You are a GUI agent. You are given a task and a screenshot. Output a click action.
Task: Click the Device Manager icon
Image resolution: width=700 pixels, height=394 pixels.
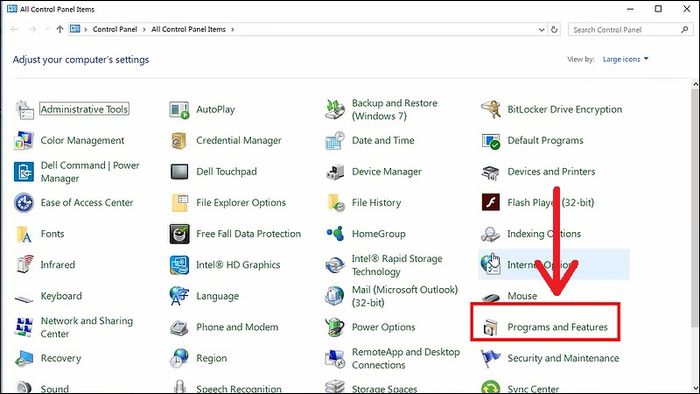coord(335,172)
